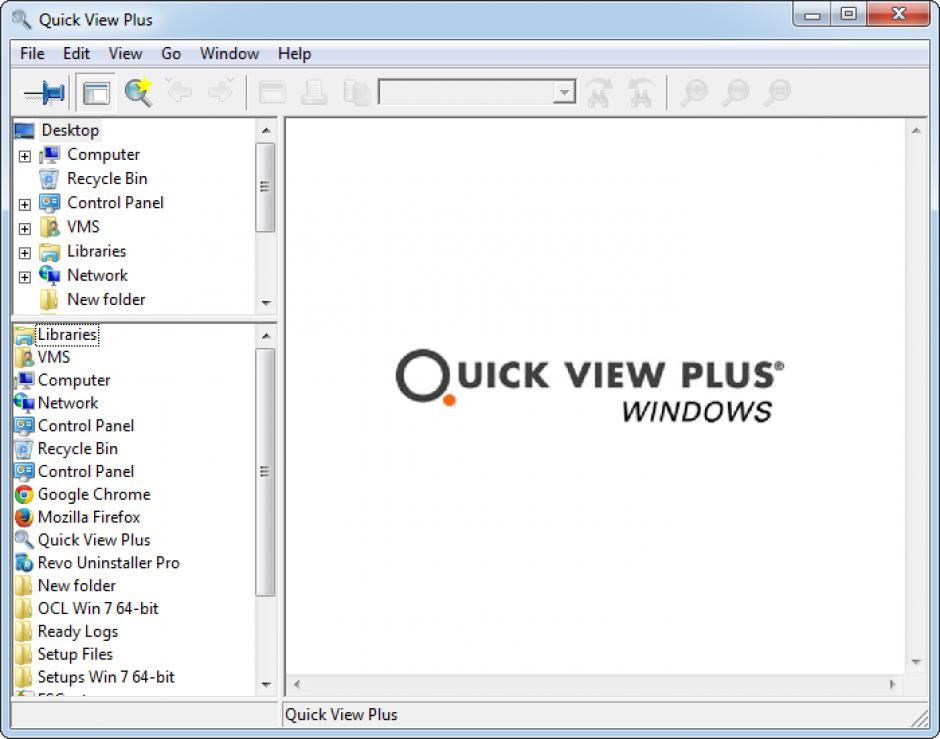Select Computer in the file list

pyautogui.click(x=74, y=380)
